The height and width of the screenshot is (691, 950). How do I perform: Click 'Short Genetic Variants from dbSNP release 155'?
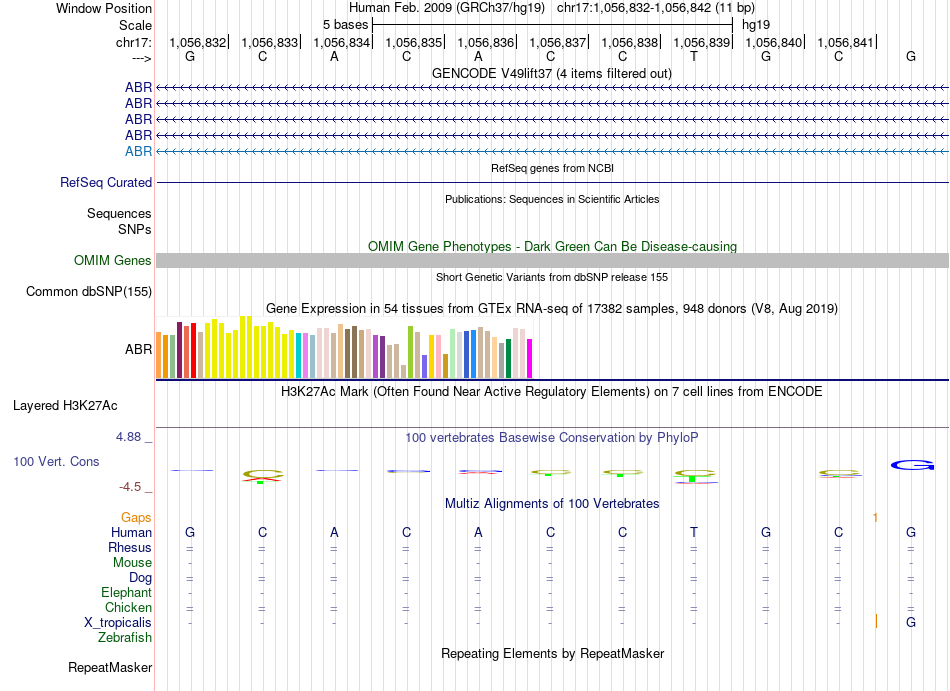pos(552,277)
